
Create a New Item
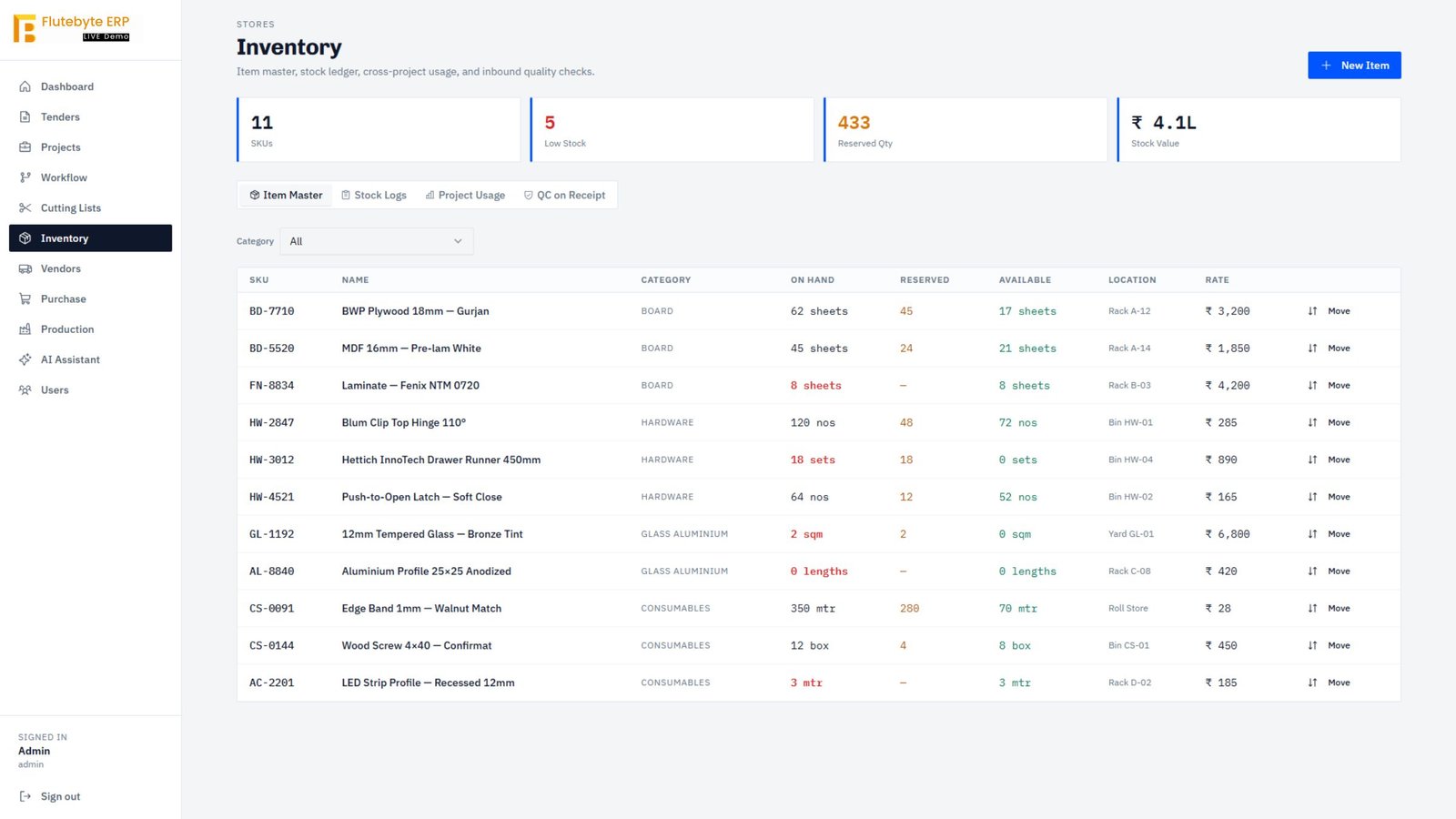pyautogui.click(x=1354, y=66)
